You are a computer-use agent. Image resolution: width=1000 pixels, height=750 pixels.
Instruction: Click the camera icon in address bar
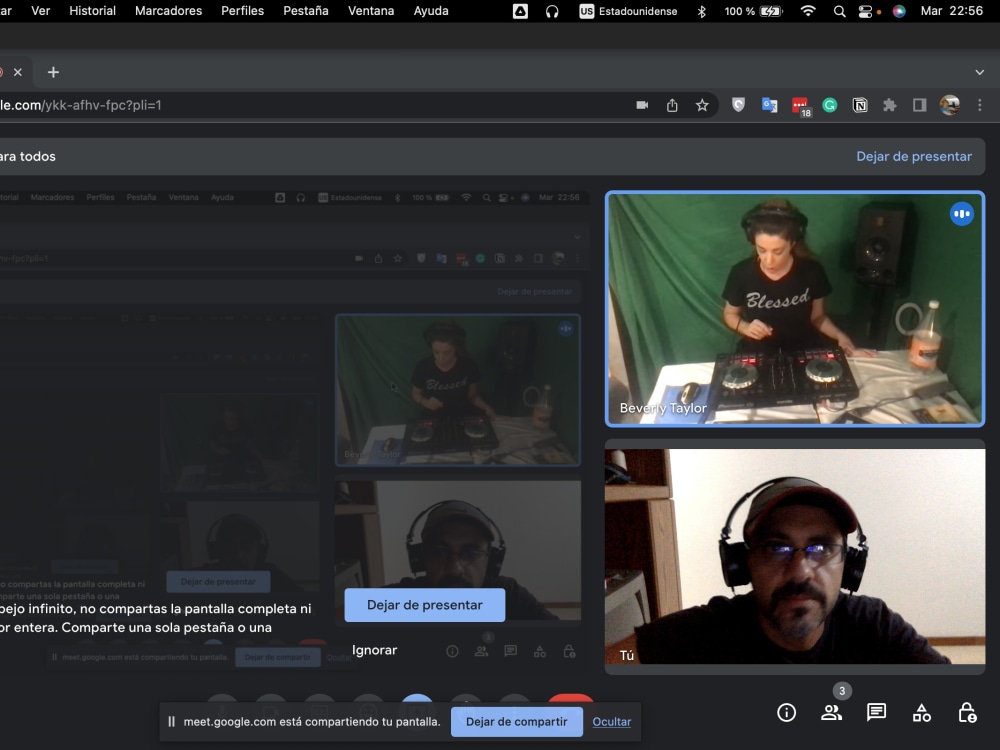[x=642, y=105]
